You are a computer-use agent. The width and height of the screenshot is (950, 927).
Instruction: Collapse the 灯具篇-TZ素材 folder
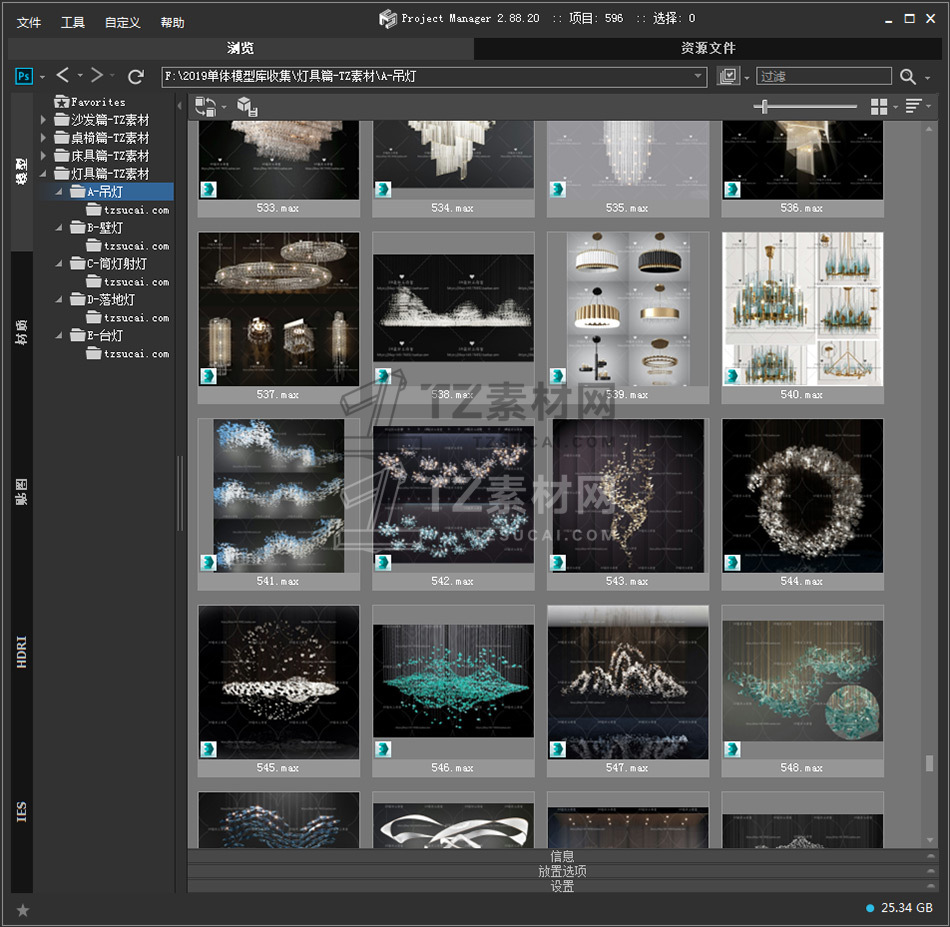[44, 174]
